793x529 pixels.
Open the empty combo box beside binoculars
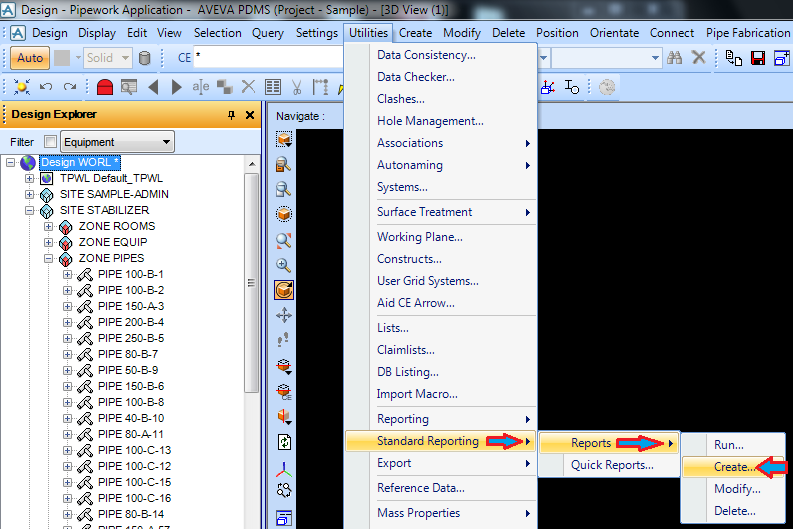click(x=606, y=58)
